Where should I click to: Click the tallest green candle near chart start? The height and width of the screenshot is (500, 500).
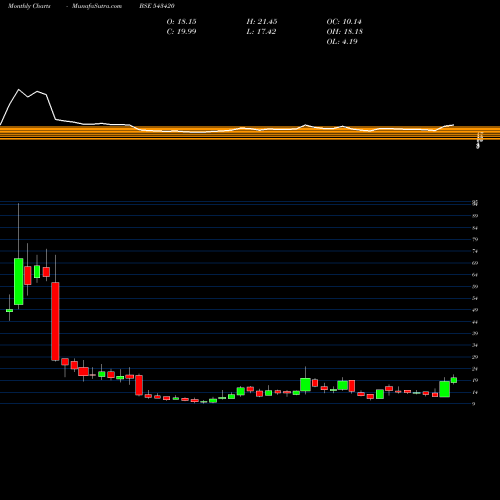19,281
